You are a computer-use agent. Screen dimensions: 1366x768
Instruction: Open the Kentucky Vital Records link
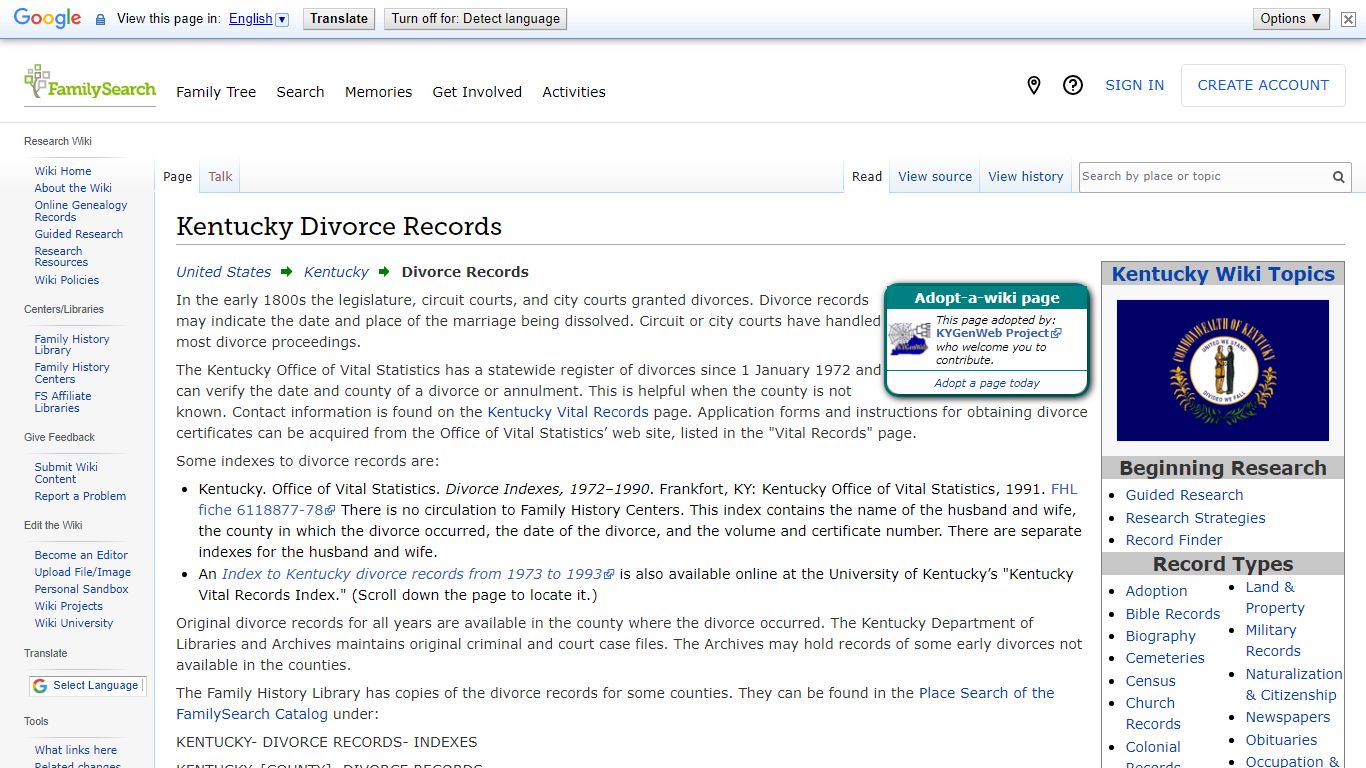(x=568, y=412)
